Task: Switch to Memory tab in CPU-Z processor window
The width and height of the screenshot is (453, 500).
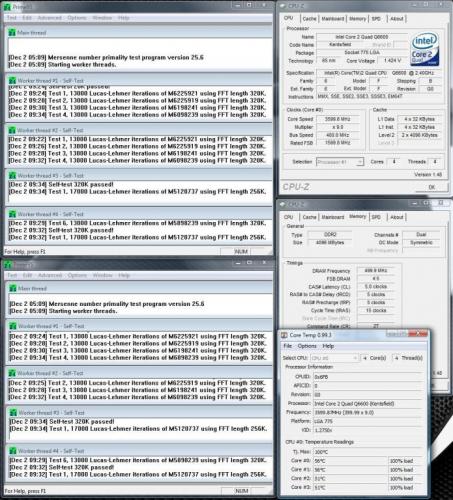Action: point(358,19)
